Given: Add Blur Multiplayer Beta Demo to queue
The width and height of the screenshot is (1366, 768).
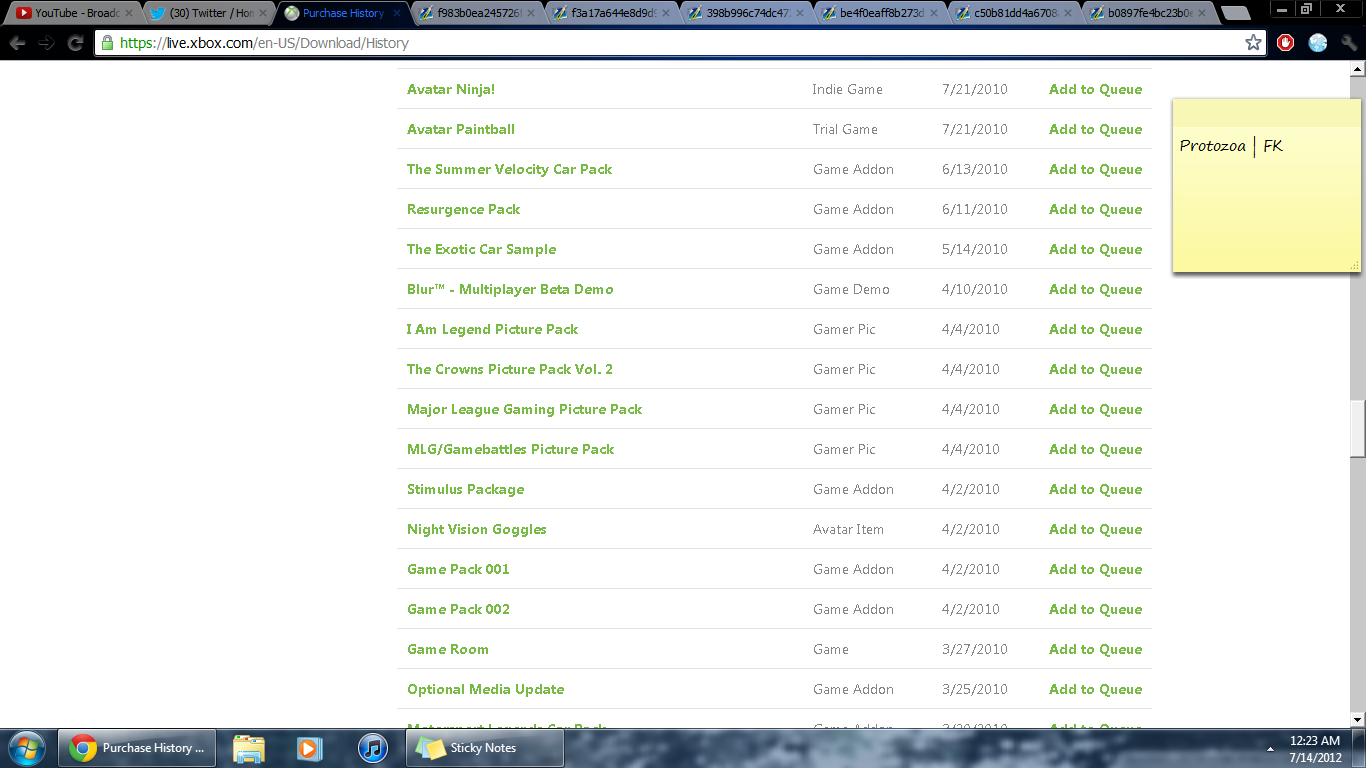Looking at the screenshot, I should pyautogui.click(x=1095, y=289).
